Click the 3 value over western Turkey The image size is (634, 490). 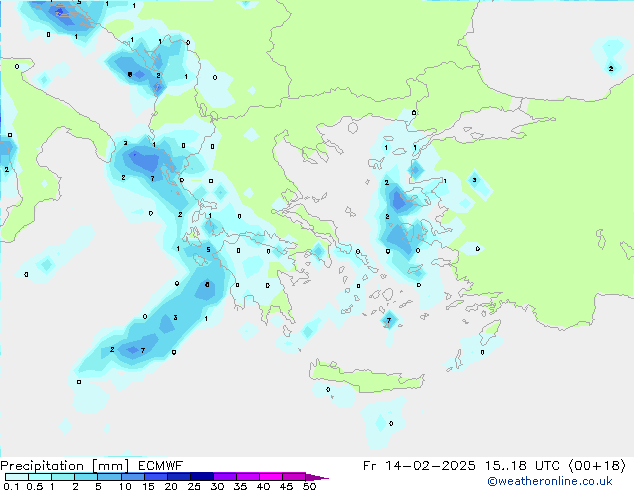click(474, 180)
